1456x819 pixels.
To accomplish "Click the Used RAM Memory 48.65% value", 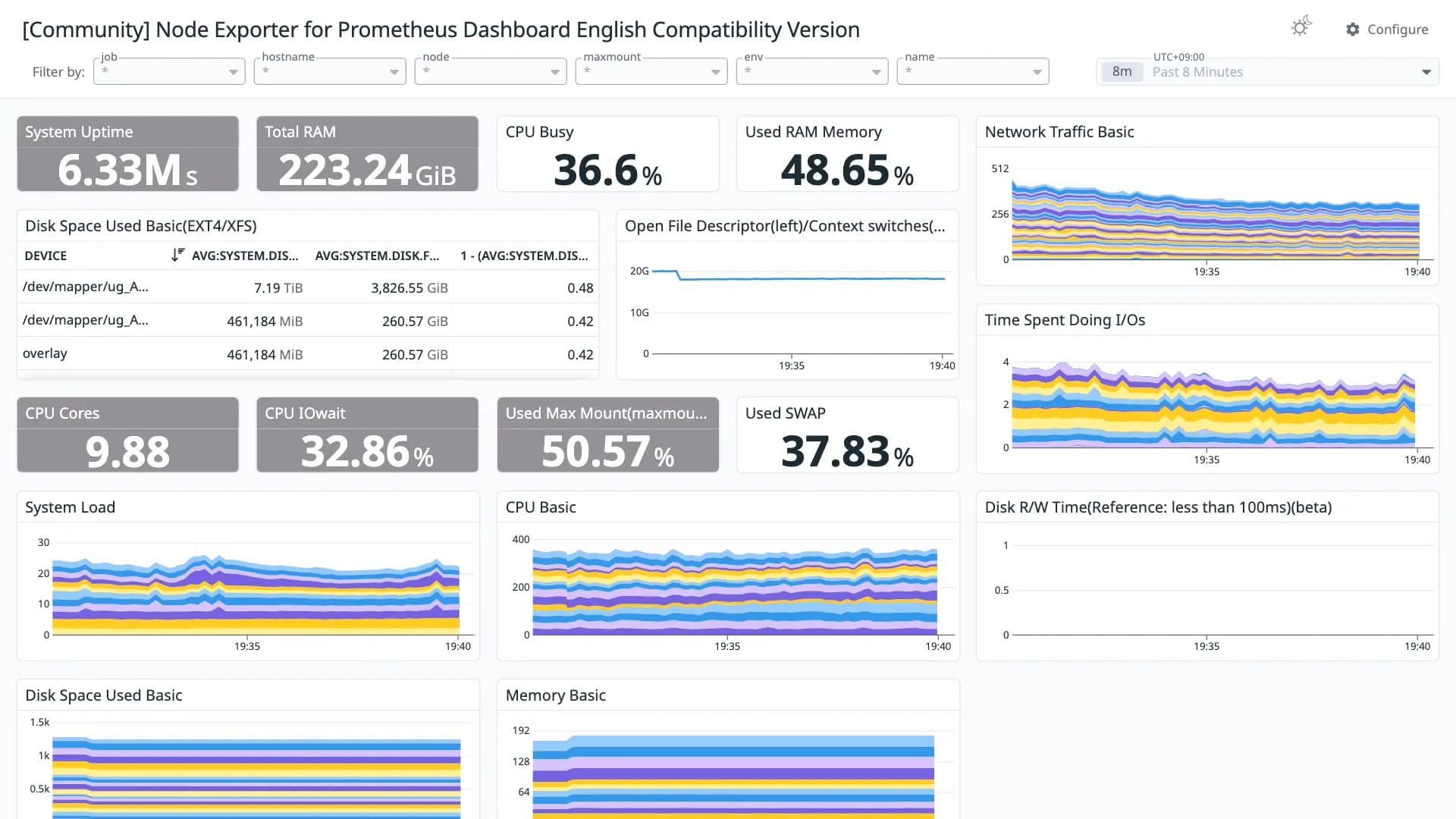I will click(847, 170).
